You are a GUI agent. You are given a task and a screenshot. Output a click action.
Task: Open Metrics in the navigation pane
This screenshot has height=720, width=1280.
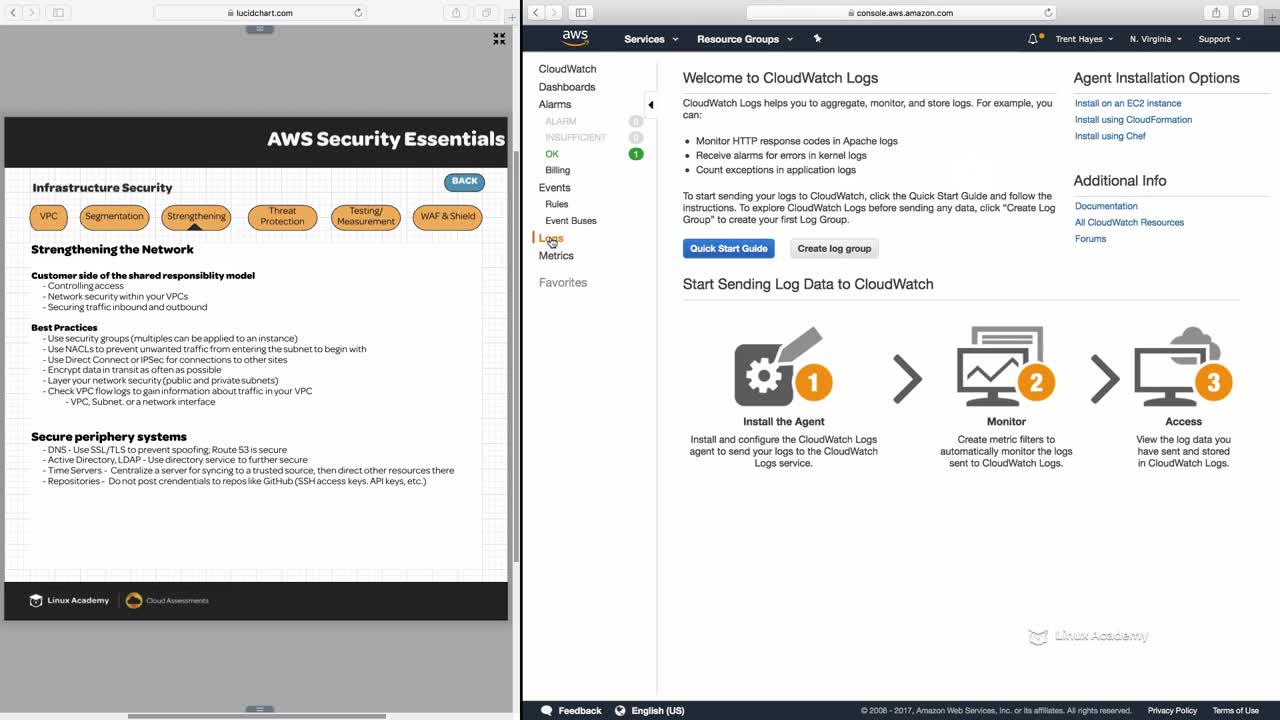click(556, 256)
